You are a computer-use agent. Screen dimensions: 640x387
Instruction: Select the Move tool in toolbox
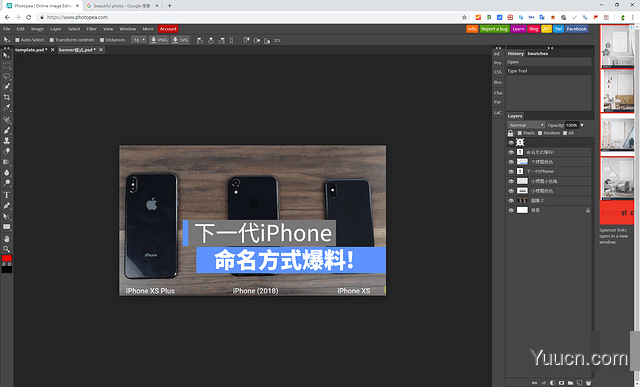[7, 55]
